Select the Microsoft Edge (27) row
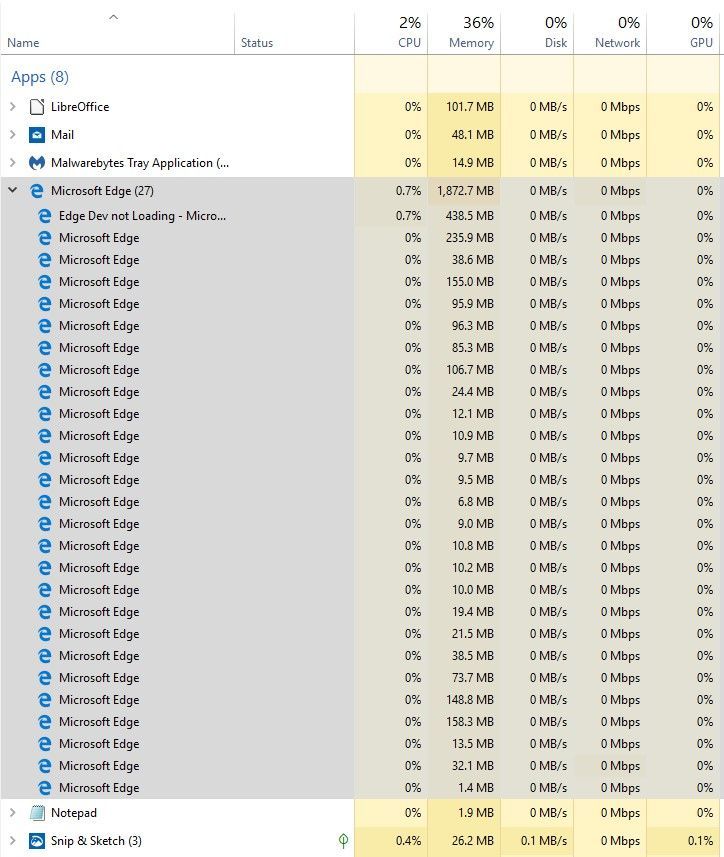Image resolution: width=724 pixels, height=857 pixels. click(x=361, y=191)
